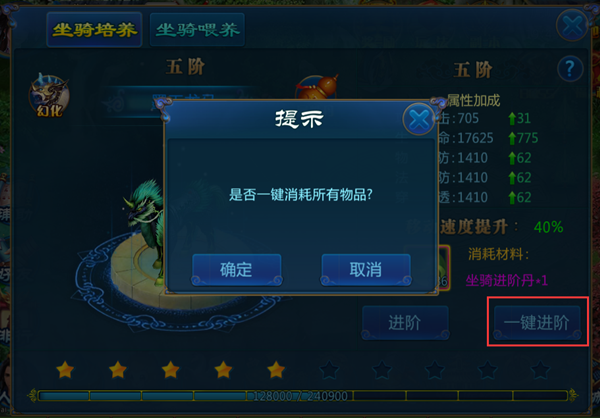The width and height of the screenshot is (600, 418).
Task: Click the 进阶 advance button
Action: pos(405,323)
